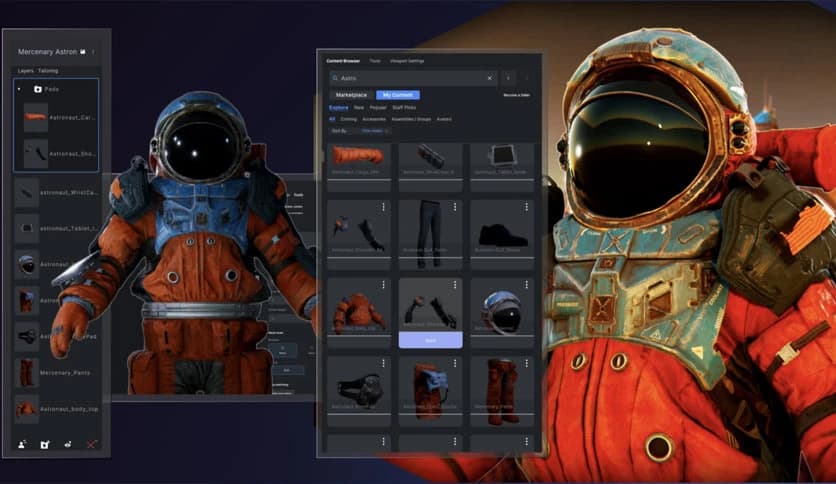Image resolution: width=836 pixels, height=484 pixels.
Task: Click the square button right of search field
Action: pos(508,78)
